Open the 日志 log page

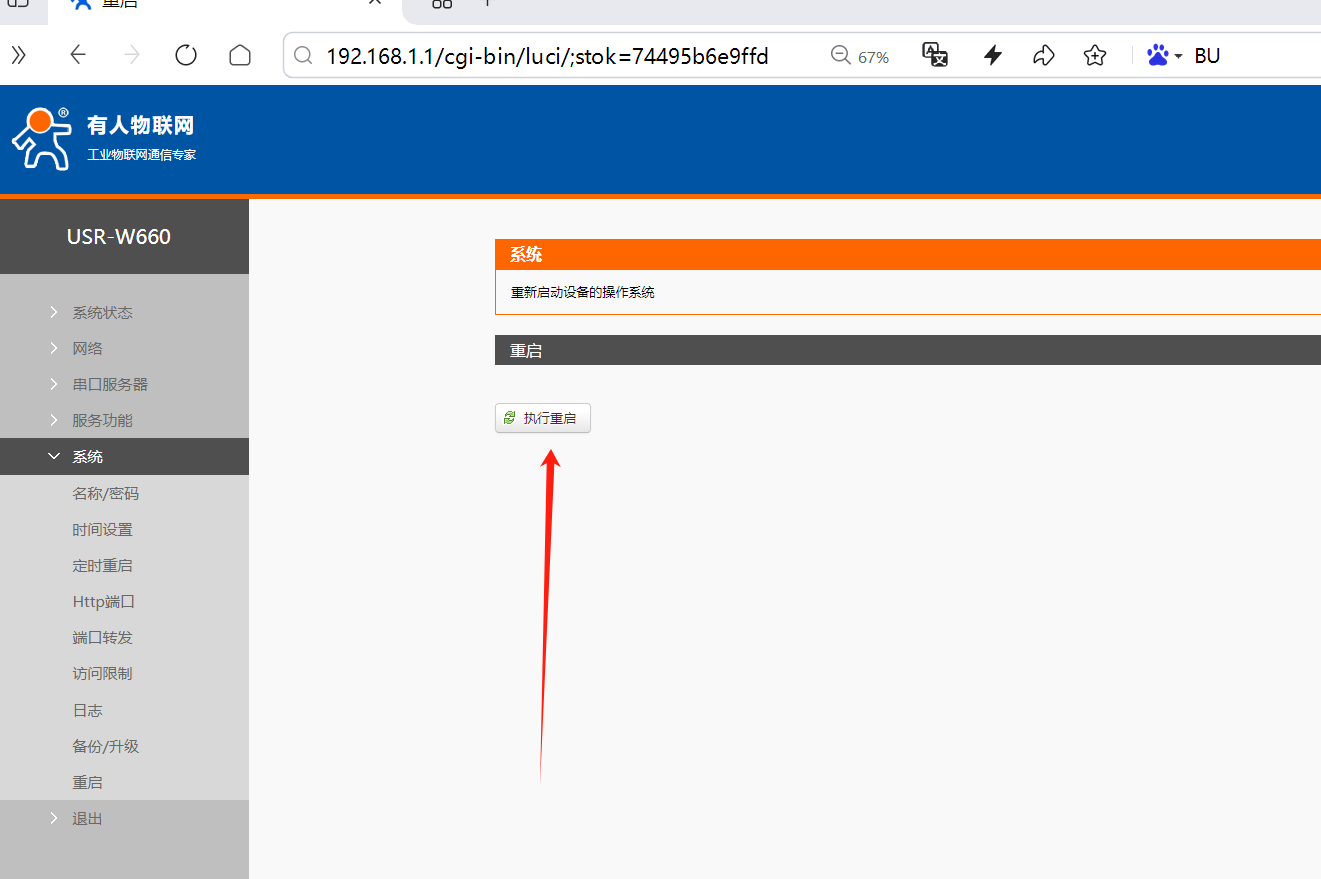coord(87,710)
